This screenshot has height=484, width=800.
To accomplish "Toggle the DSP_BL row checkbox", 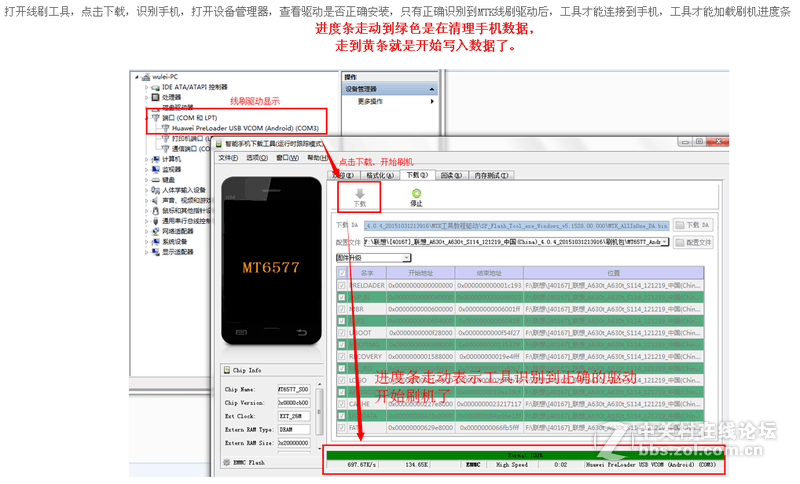I will [x=342, y=297].
